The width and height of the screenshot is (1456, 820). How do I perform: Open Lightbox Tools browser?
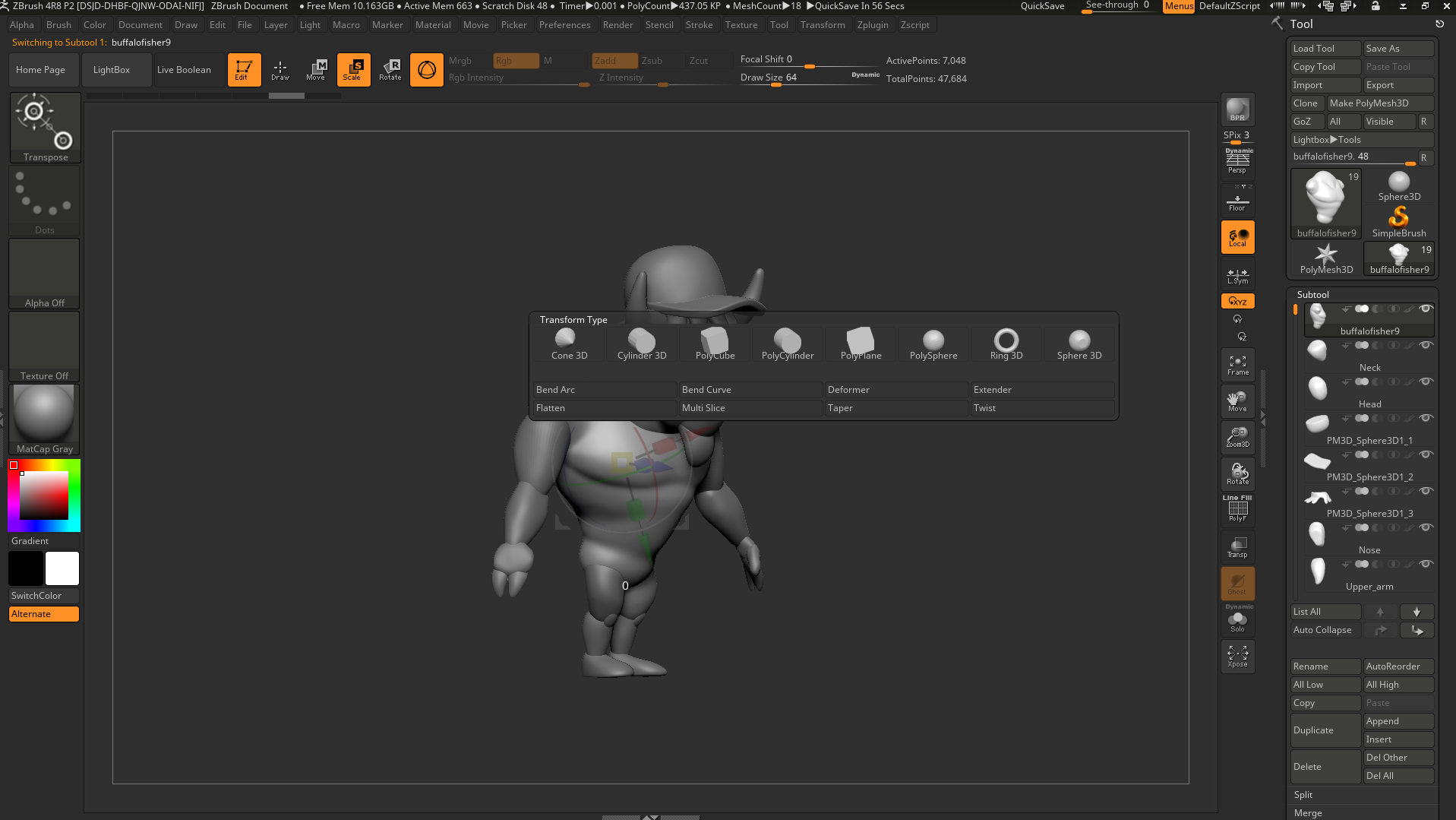(1361, 140)
